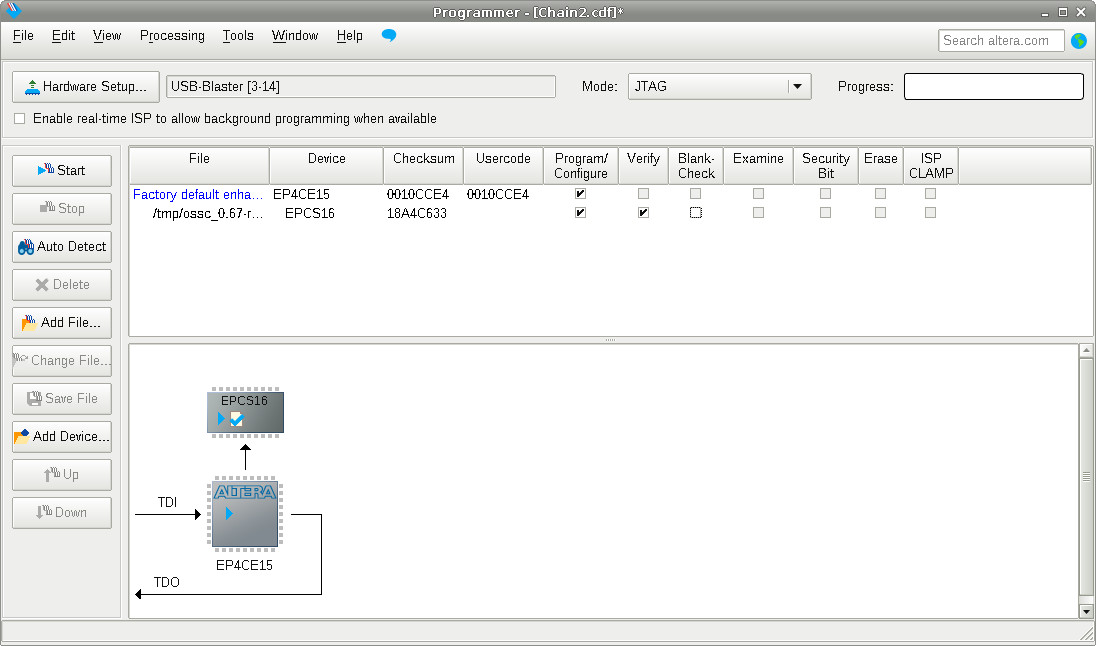Click the Save File button

coord(62,399)
